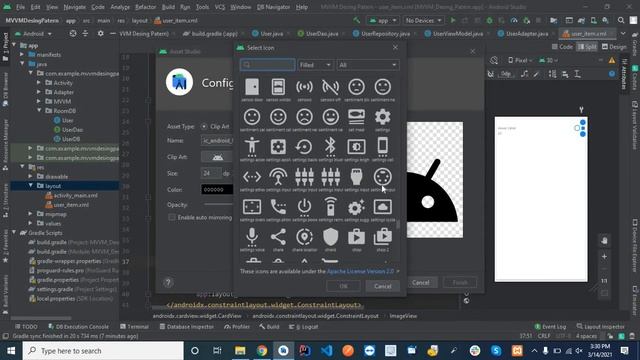Click Cancel in Asset Studio dialog
Image resolution: width=640 pixels, height=360 pixels.
click(x=420, y=282)
